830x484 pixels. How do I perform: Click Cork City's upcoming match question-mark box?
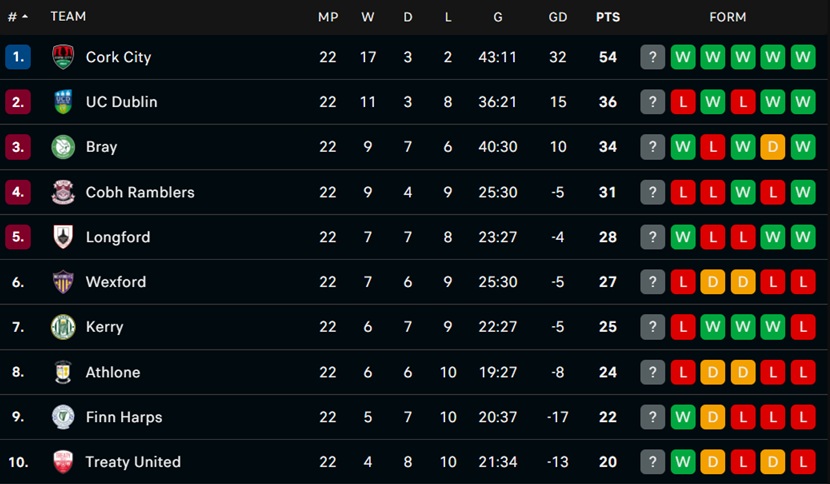[x=653, y=57]
